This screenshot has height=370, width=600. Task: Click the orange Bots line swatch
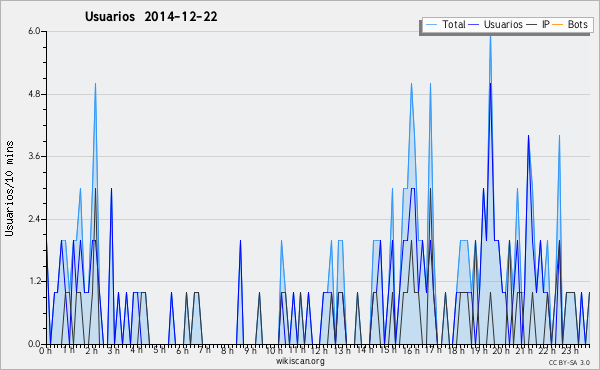pyautogui.click(x=558, y=25)
